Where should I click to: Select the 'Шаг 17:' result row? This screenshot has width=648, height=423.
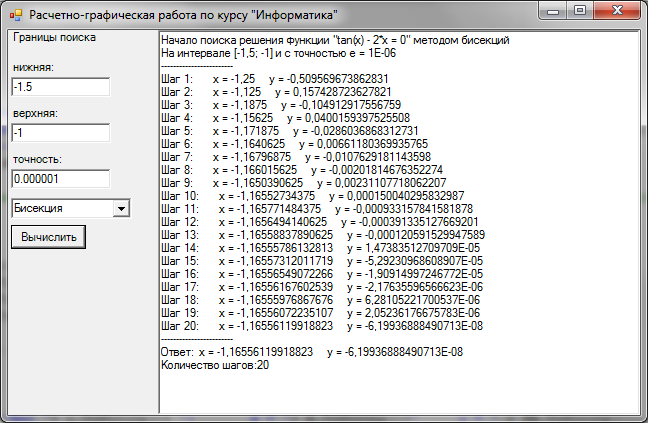click(322, 287)
